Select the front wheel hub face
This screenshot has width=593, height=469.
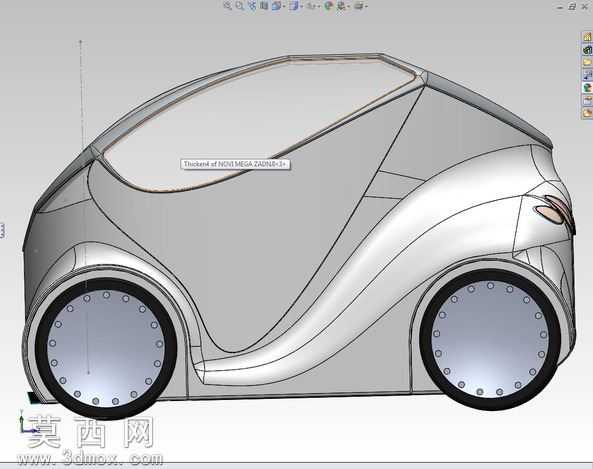coord(106,349)
